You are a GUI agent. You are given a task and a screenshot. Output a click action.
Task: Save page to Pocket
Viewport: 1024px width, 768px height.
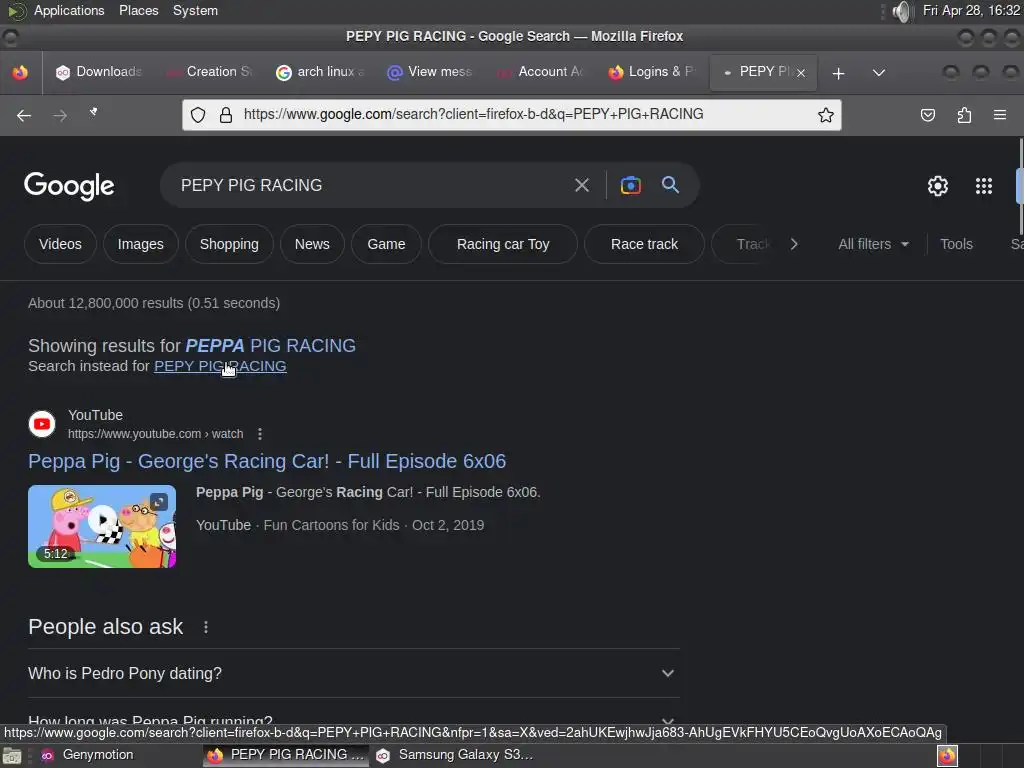tap(927, 116)
